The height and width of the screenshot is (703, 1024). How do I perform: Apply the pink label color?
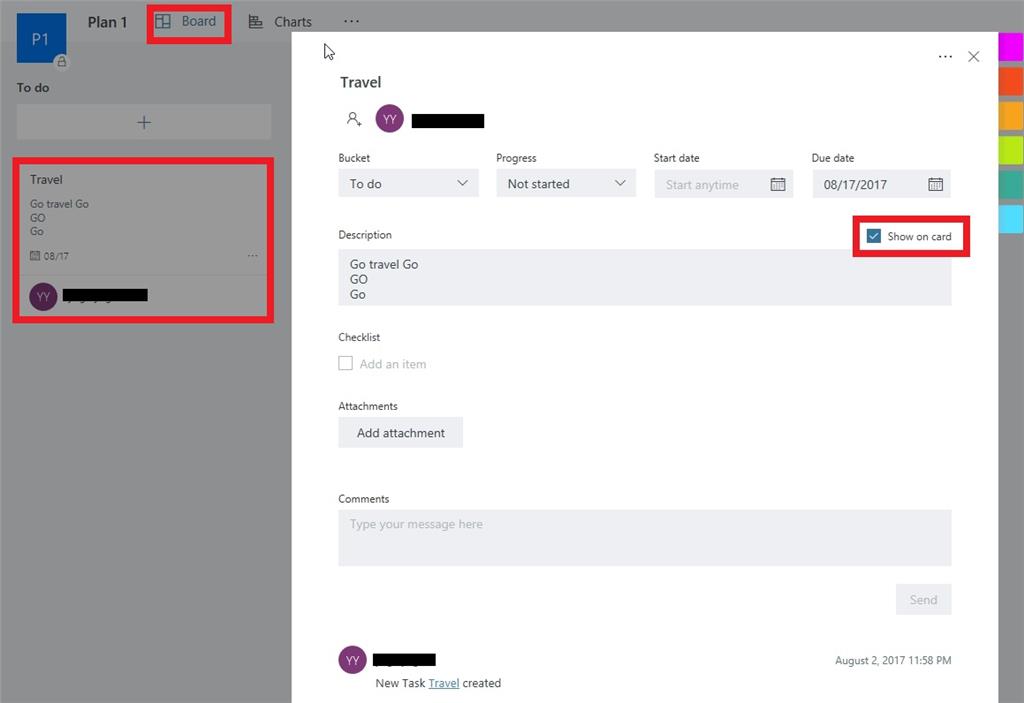point(1011,47)
